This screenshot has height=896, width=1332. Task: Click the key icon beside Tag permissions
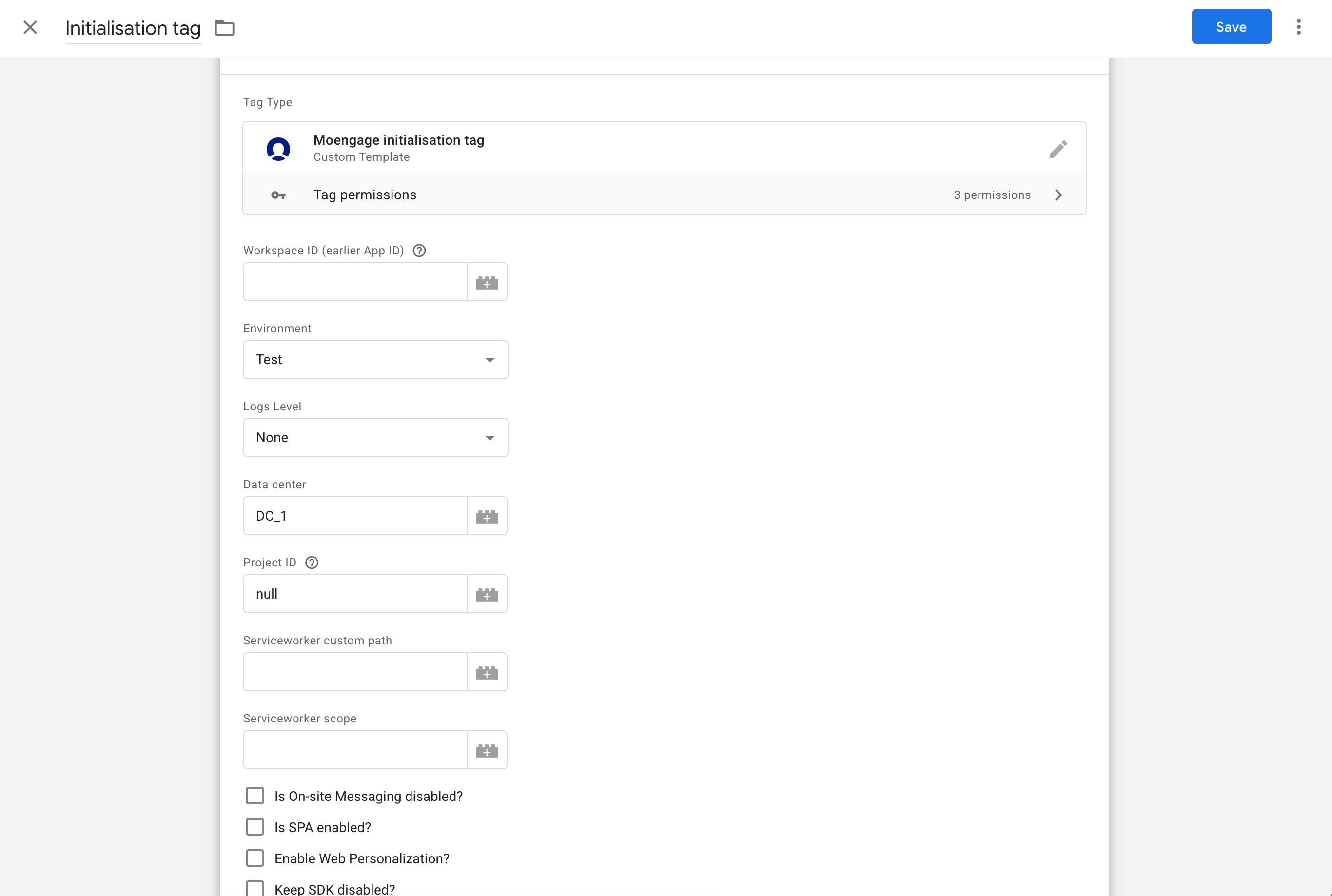pyautogui.click(x=278, y=195)
